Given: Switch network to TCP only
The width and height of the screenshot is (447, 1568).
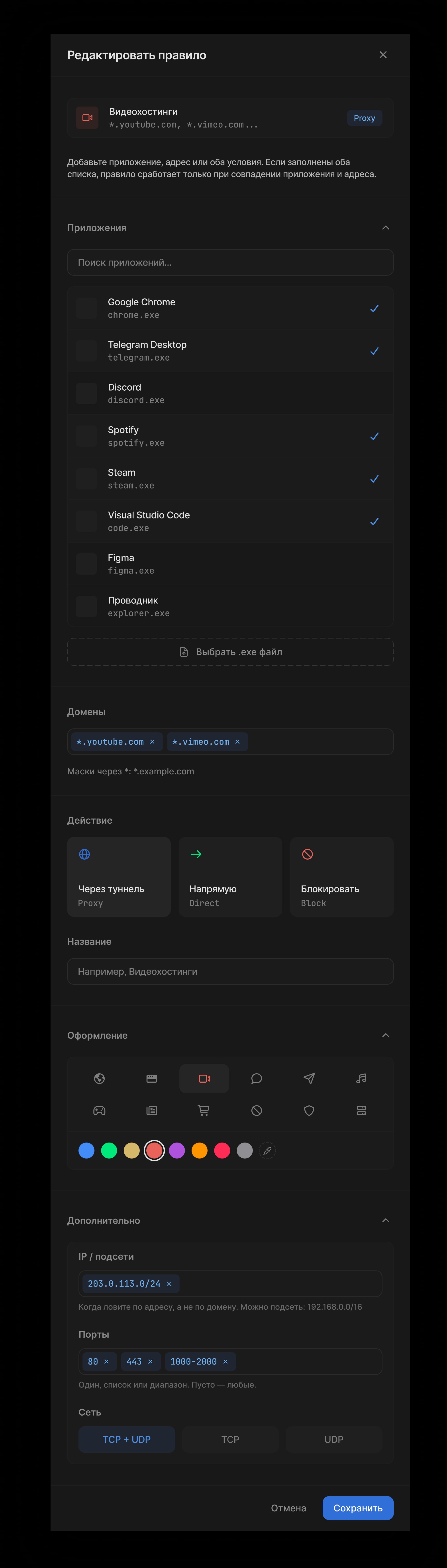Looking at the screenshot, I should click(231, 1439).
